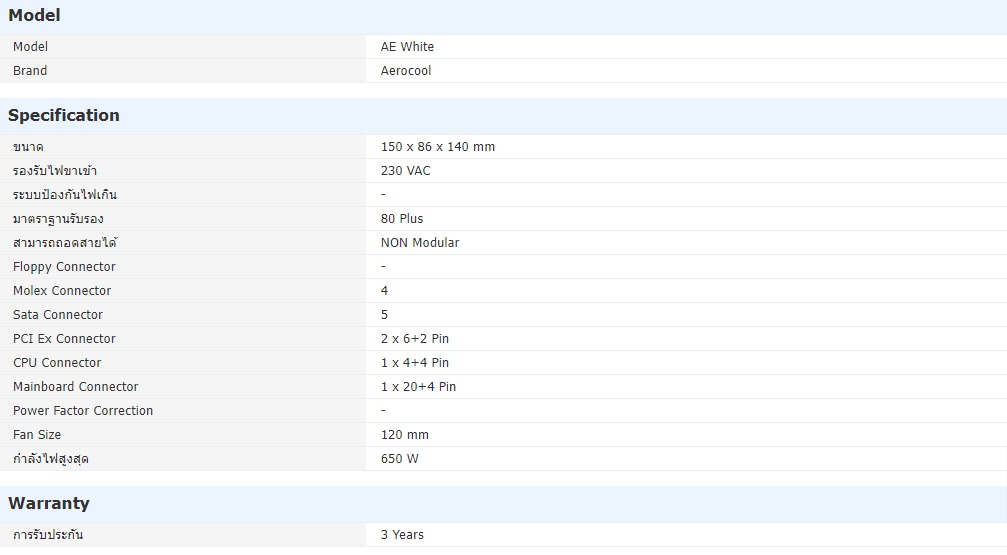The image size is (1007, 555).
Task: Click the Power Factor Correction label
Action: [x=83, y=411]
